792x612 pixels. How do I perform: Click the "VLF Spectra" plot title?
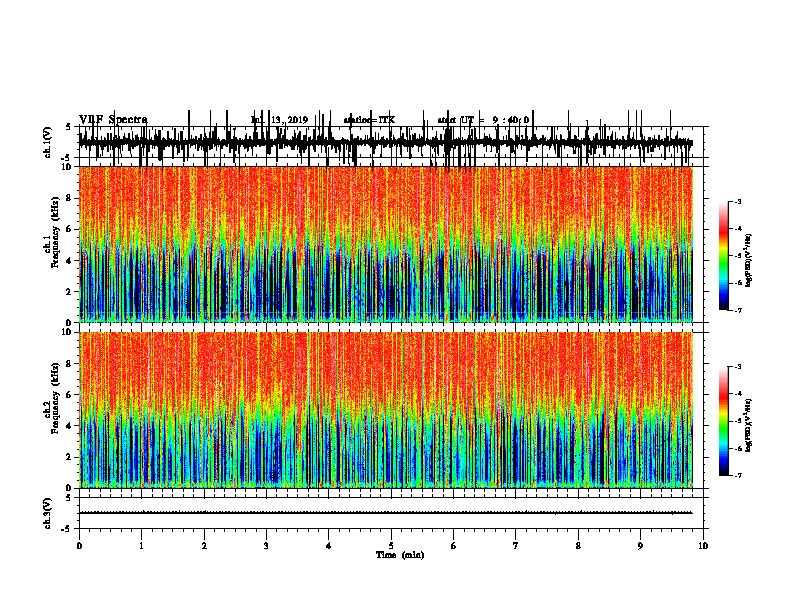pos(113,120)
